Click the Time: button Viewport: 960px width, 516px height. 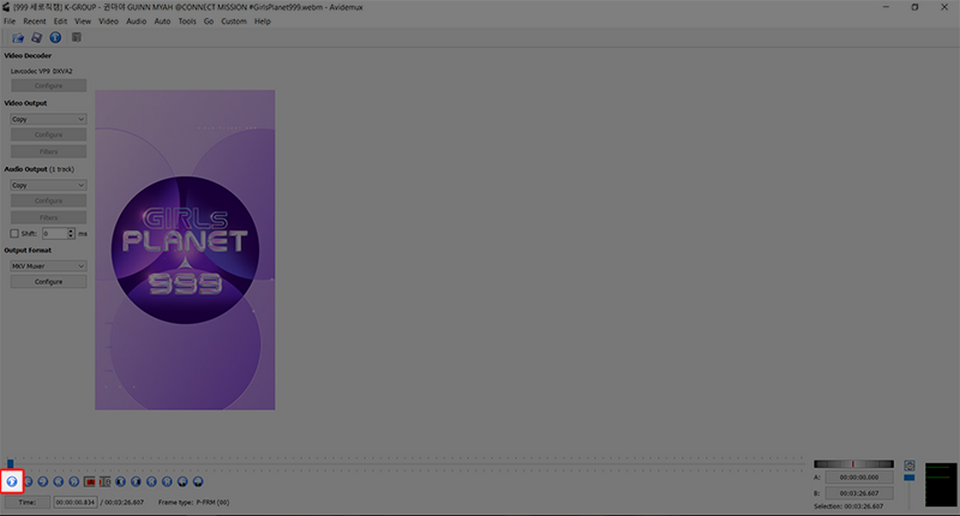(27, 502)
